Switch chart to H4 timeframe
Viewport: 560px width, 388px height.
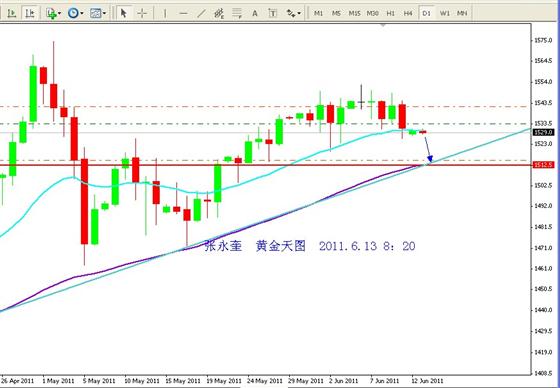tap(408, 14)
